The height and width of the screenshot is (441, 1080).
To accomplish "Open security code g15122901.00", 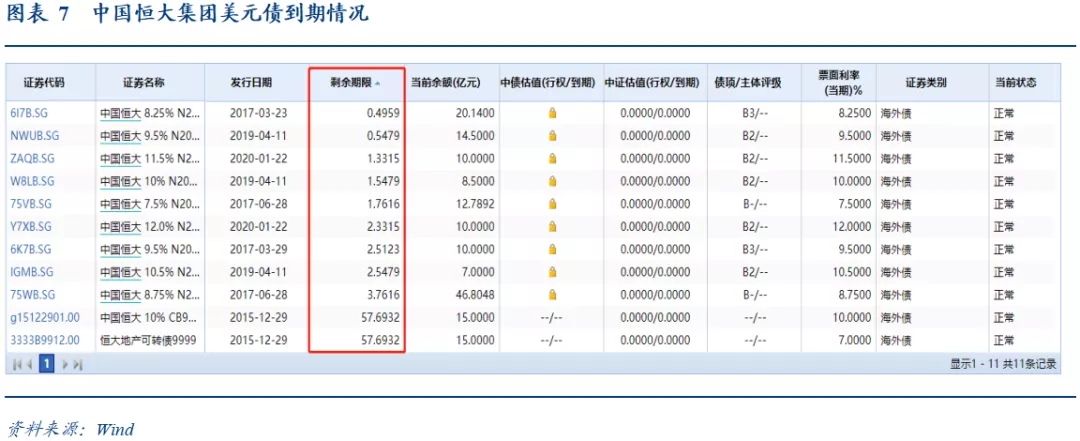I will [x=45, y=318].
